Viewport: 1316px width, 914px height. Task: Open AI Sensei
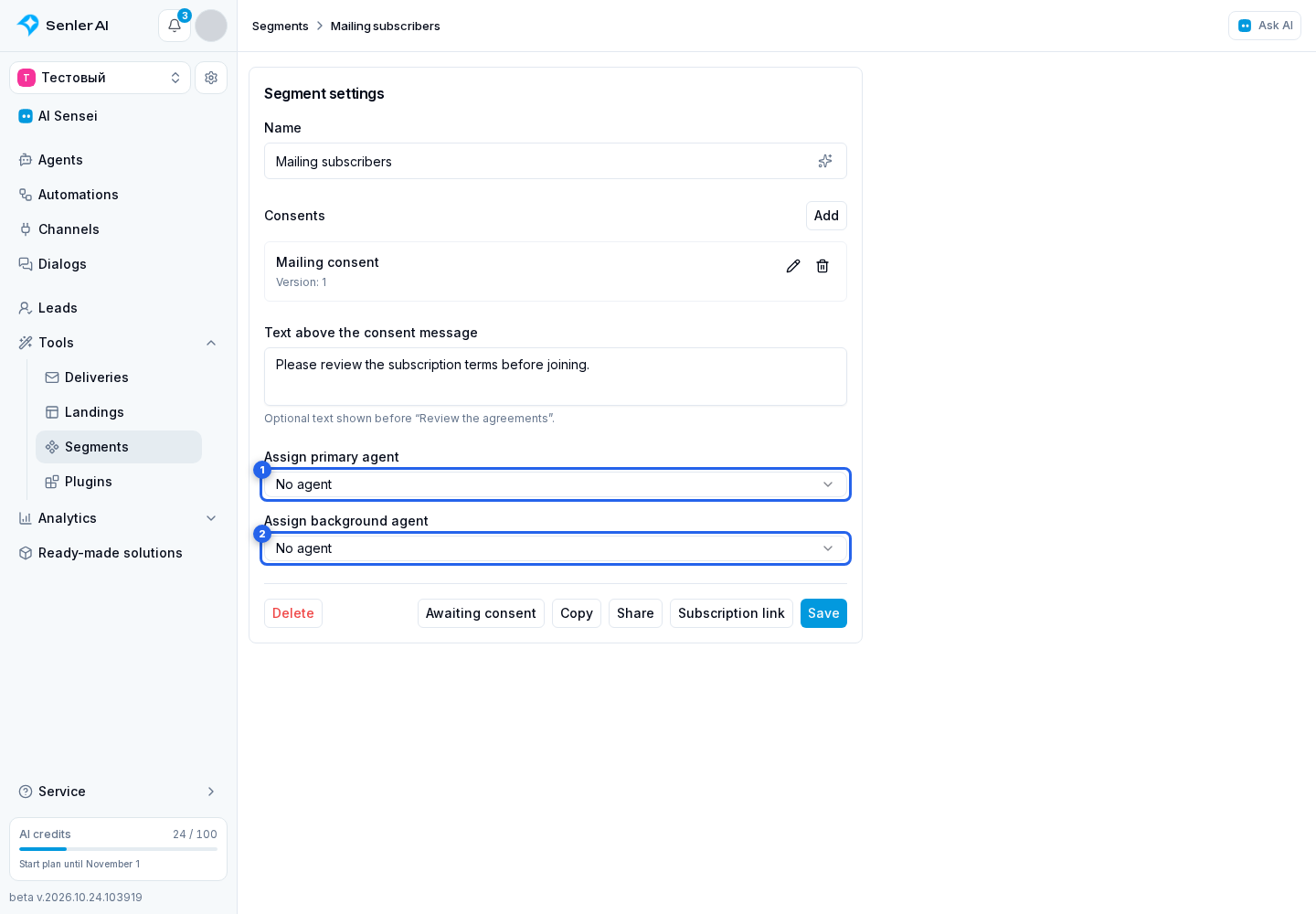(x=119, y=116)
